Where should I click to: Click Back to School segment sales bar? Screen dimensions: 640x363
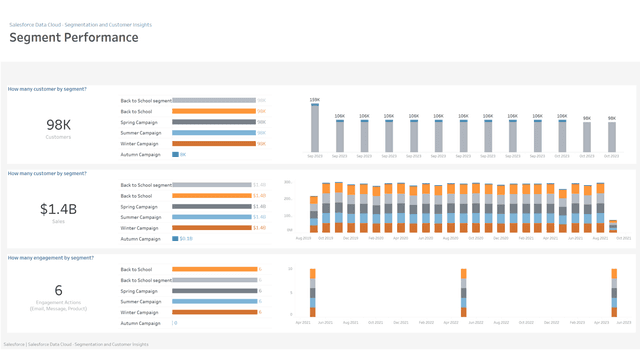(x=212, y=185)
